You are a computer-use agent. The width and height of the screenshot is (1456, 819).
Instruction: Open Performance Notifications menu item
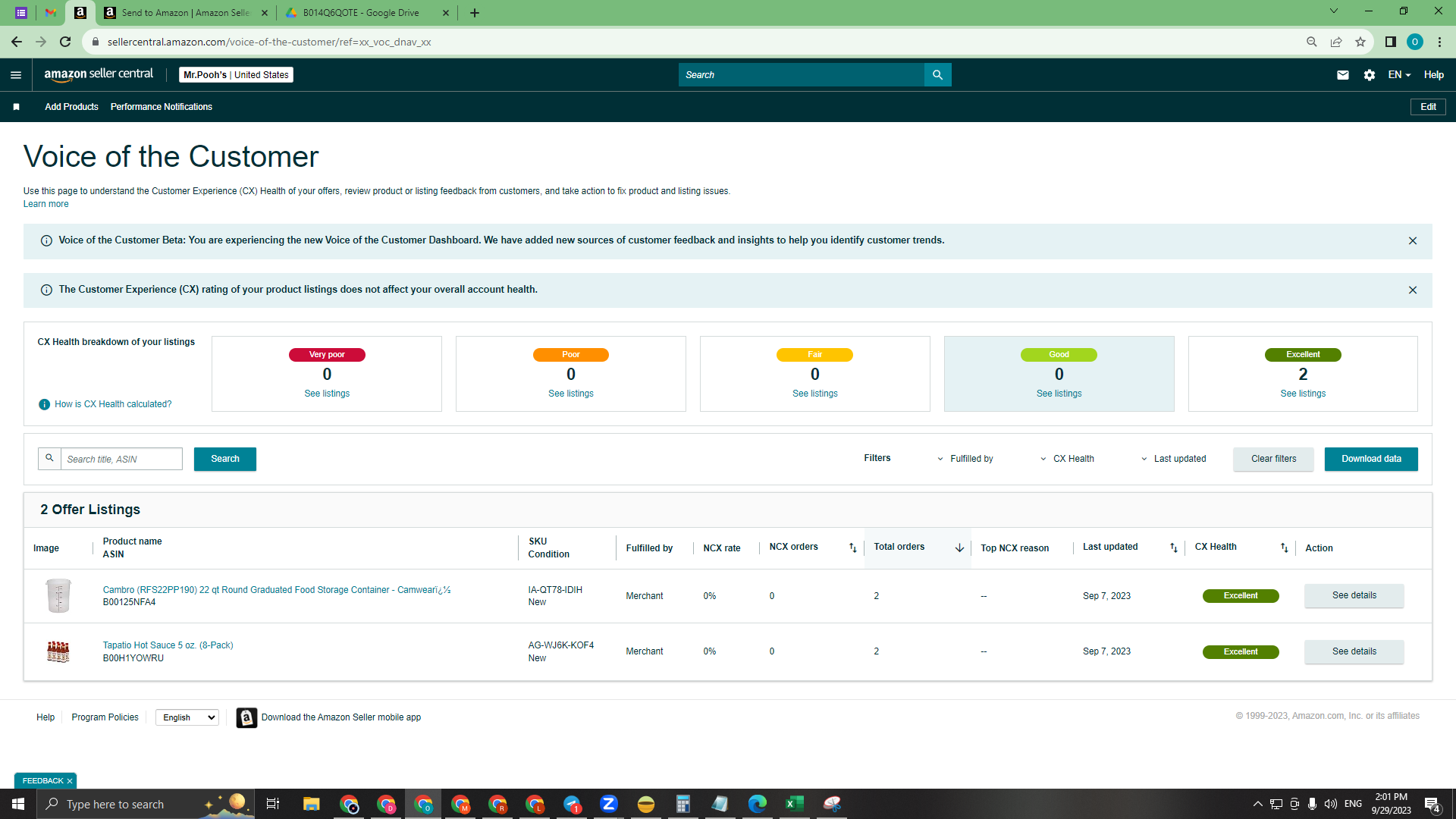(x=162, y=107)
